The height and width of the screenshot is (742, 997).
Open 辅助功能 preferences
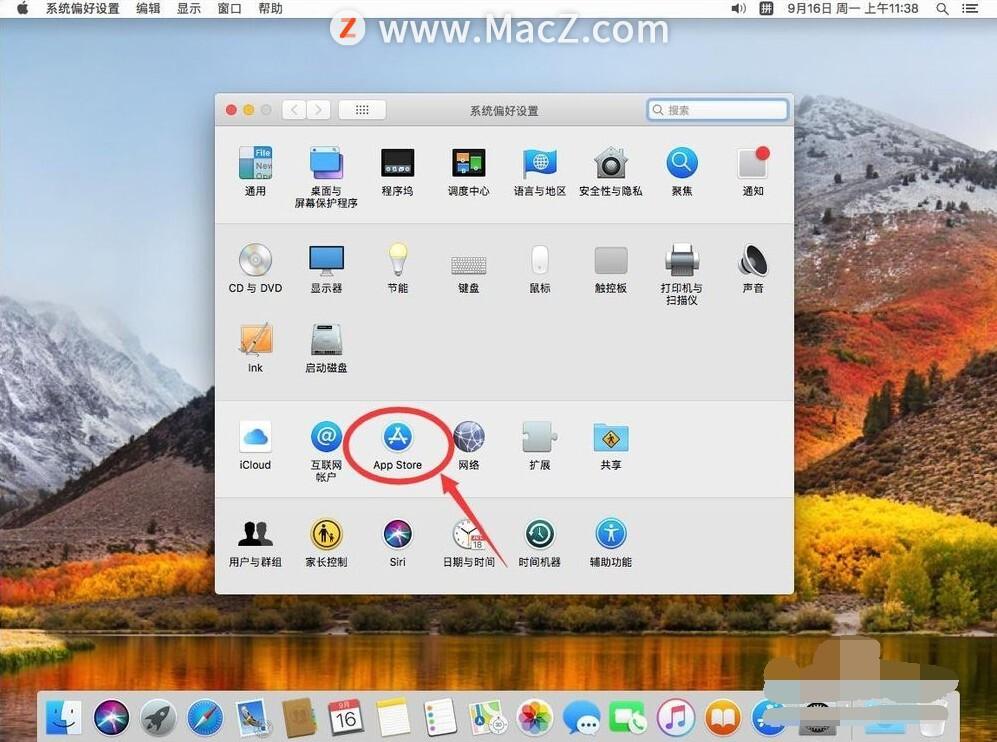tap(610, 534)
